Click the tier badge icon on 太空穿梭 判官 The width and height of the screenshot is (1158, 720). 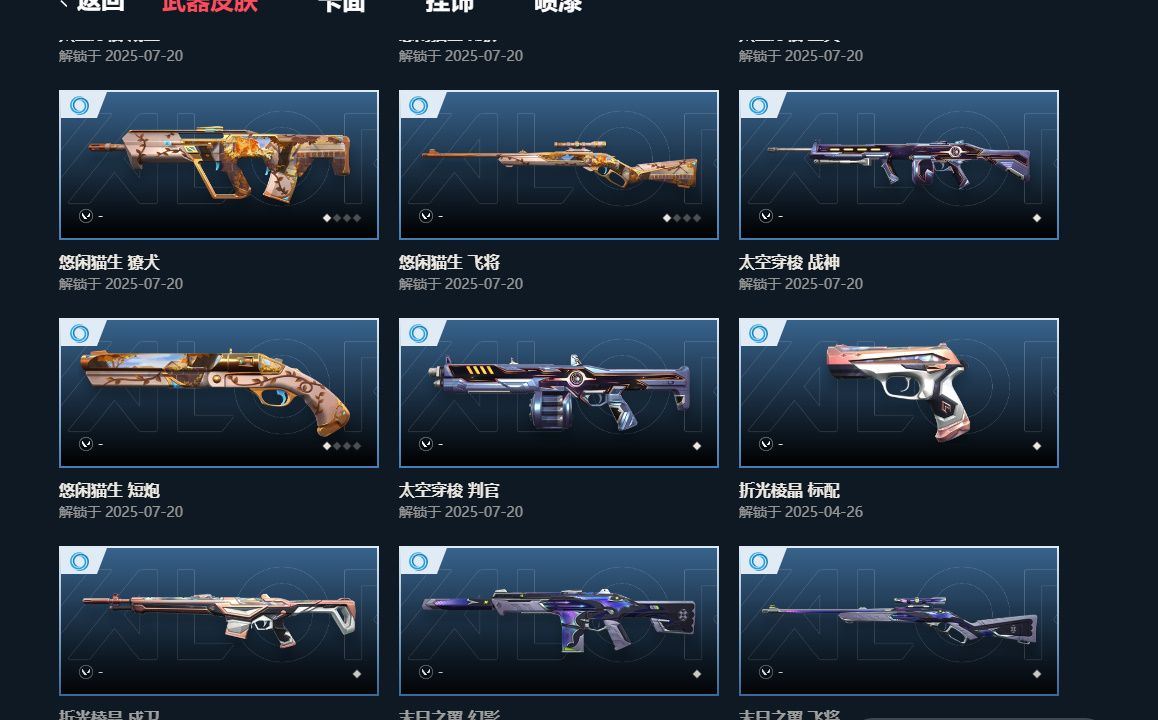pyautogui.click(x=419, y=334)
